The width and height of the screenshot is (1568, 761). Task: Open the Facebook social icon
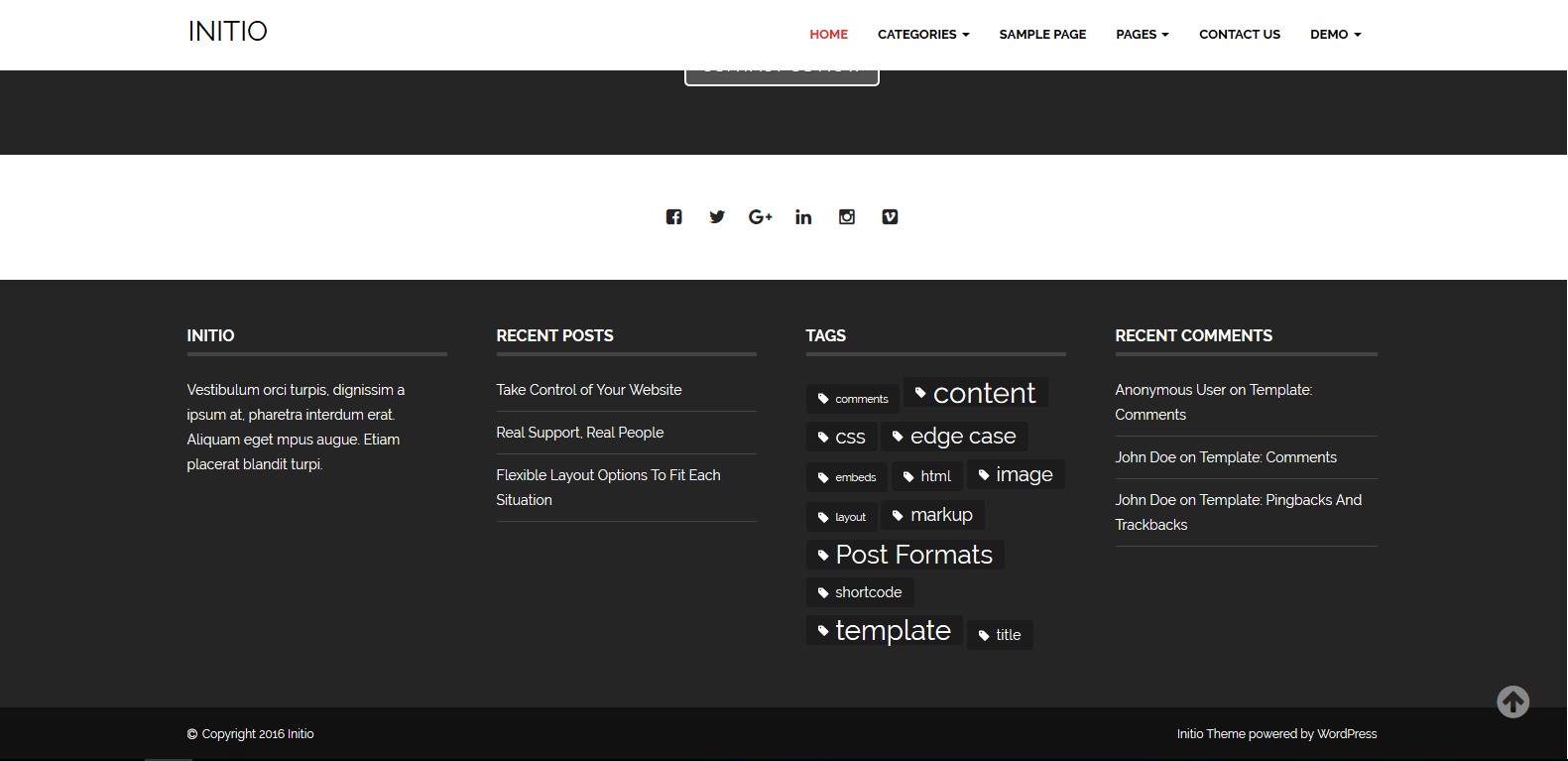(x=673, y=217)
